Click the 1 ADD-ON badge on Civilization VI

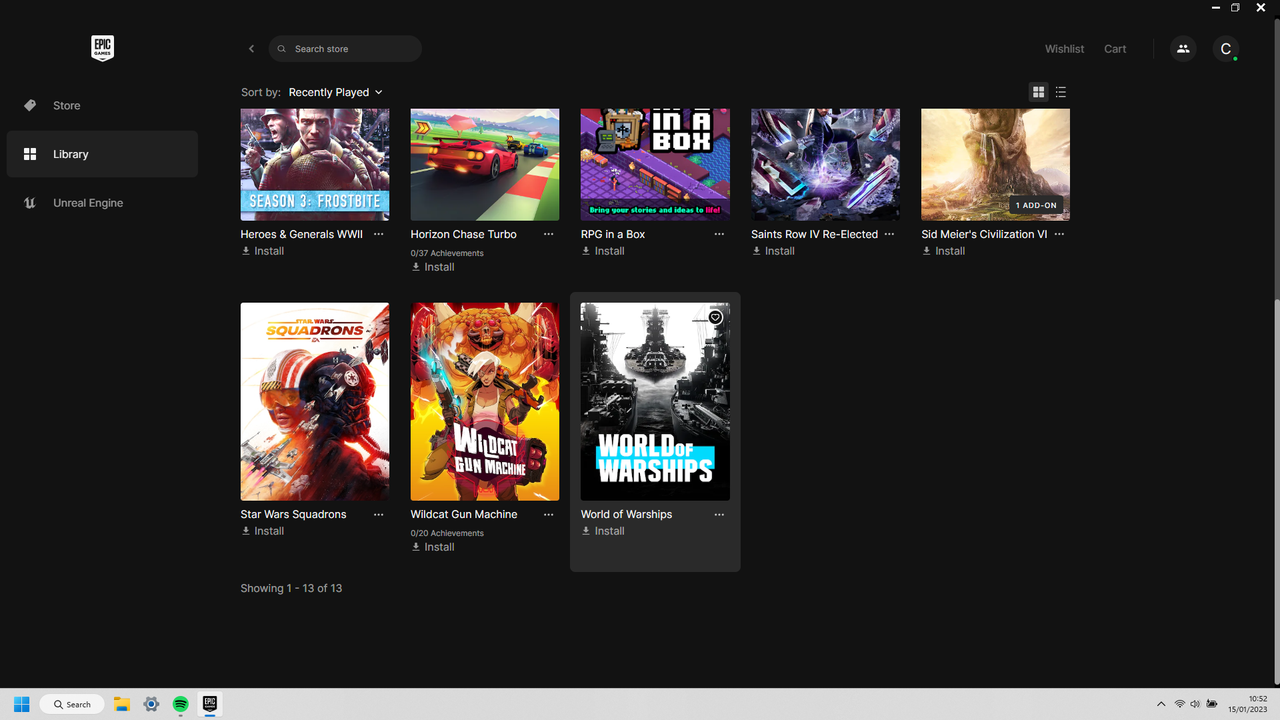coord(1036,205)
